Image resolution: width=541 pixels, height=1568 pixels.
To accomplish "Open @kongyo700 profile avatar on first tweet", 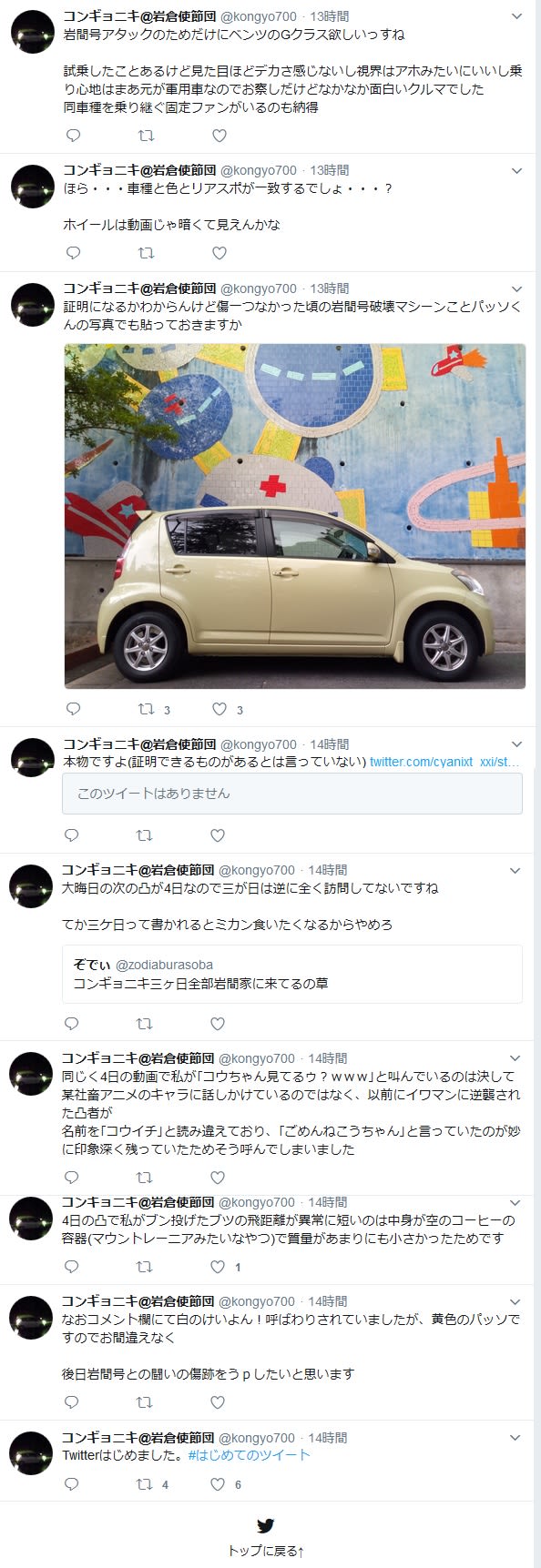I will click(x=32, y=33).
